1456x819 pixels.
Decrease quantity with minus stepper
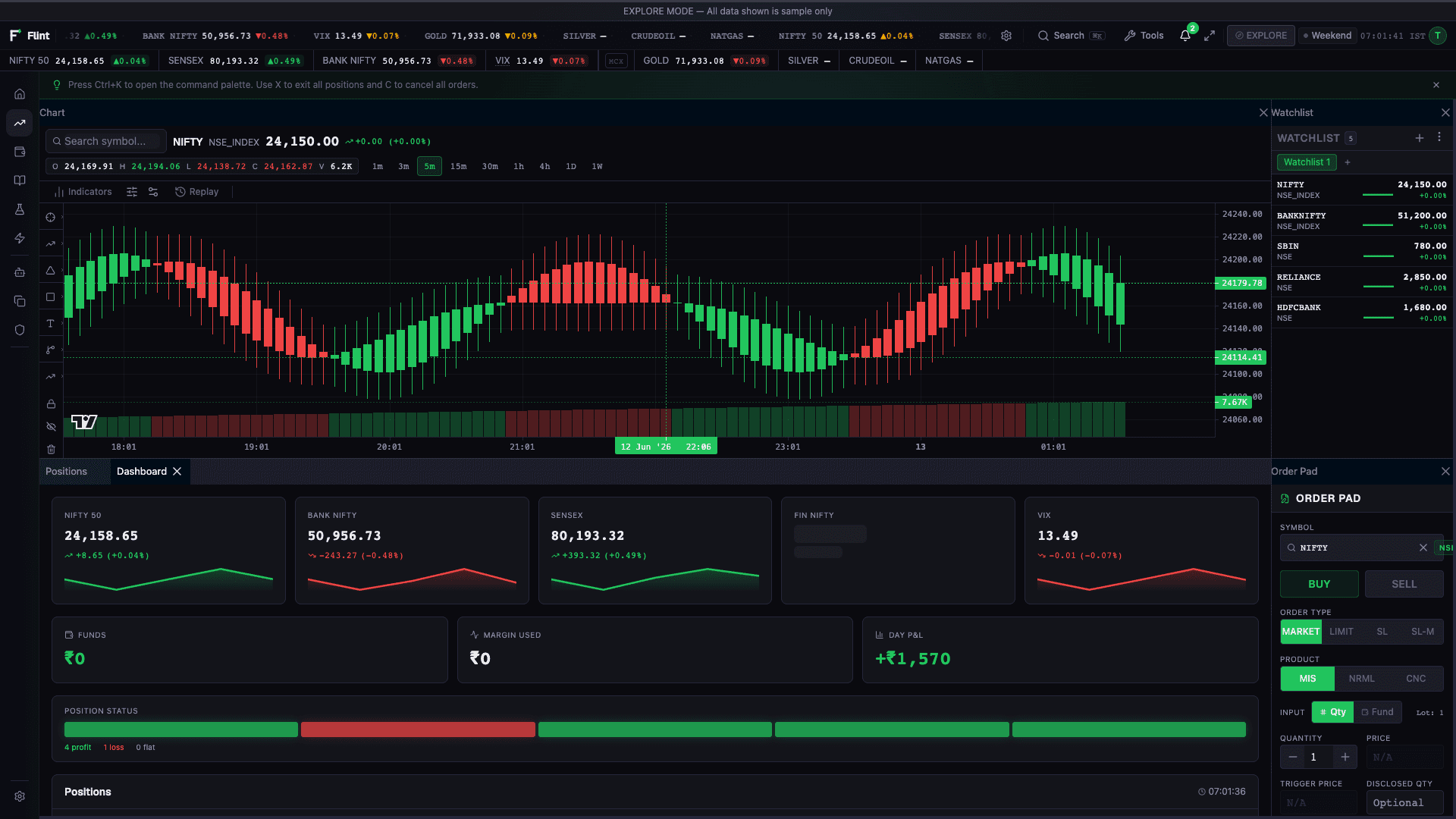[x=1293, y=757]
